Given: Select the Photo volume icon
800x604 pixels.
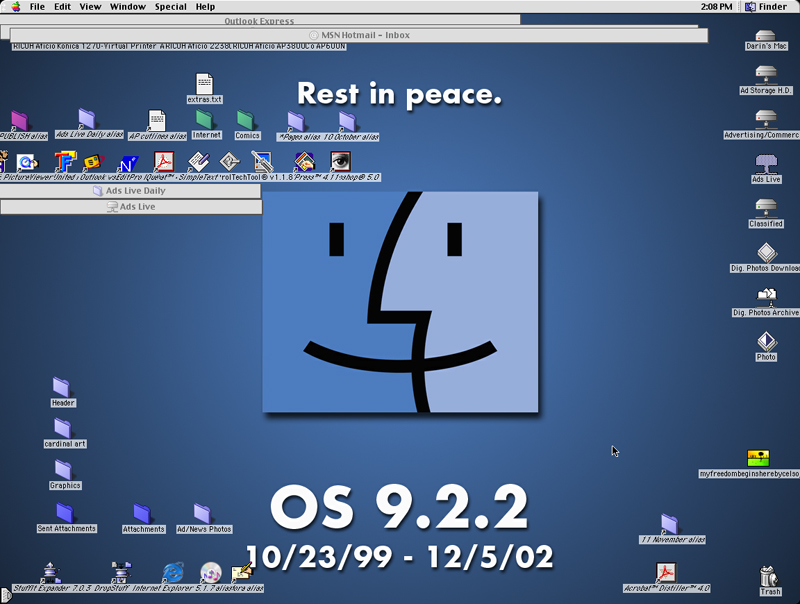Looking at the screenshot, I should pos(766,342).
